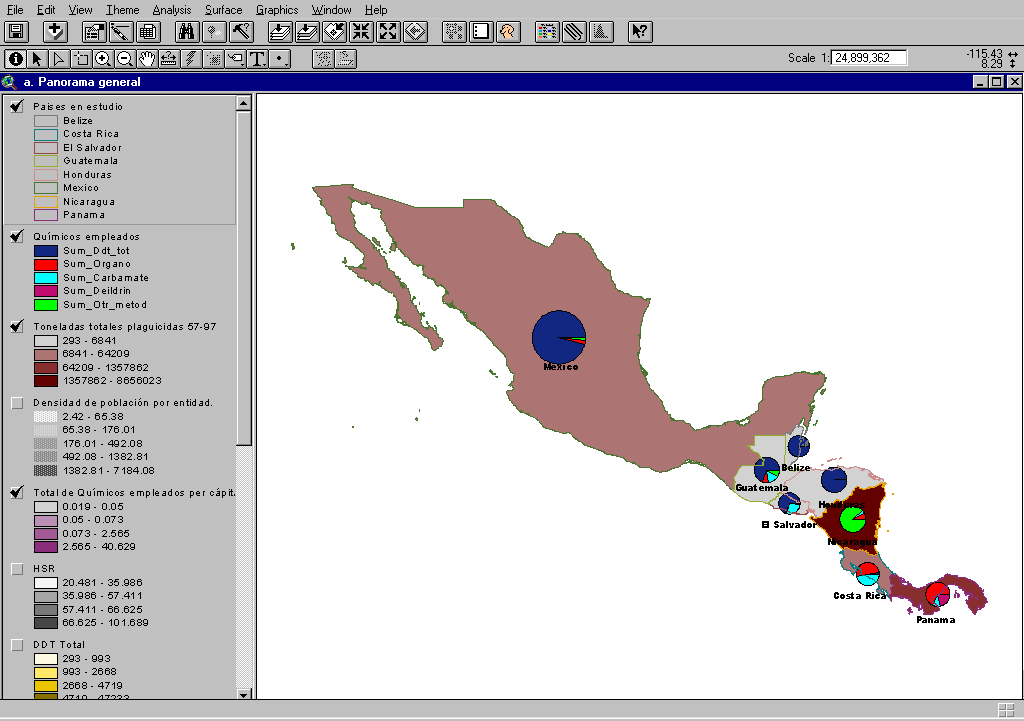Open the Theme menu
This screenshot has width=1024, height=721.
click(x=122, y=9)
